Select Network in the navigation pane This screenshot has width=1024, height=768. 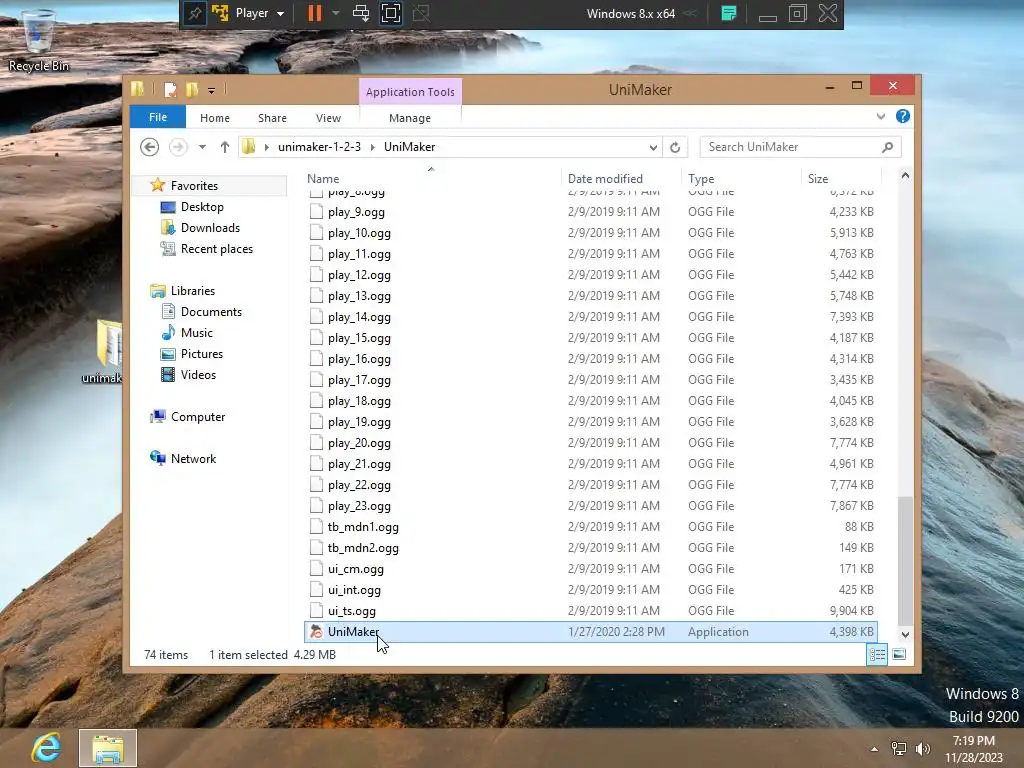coord(193,458)
